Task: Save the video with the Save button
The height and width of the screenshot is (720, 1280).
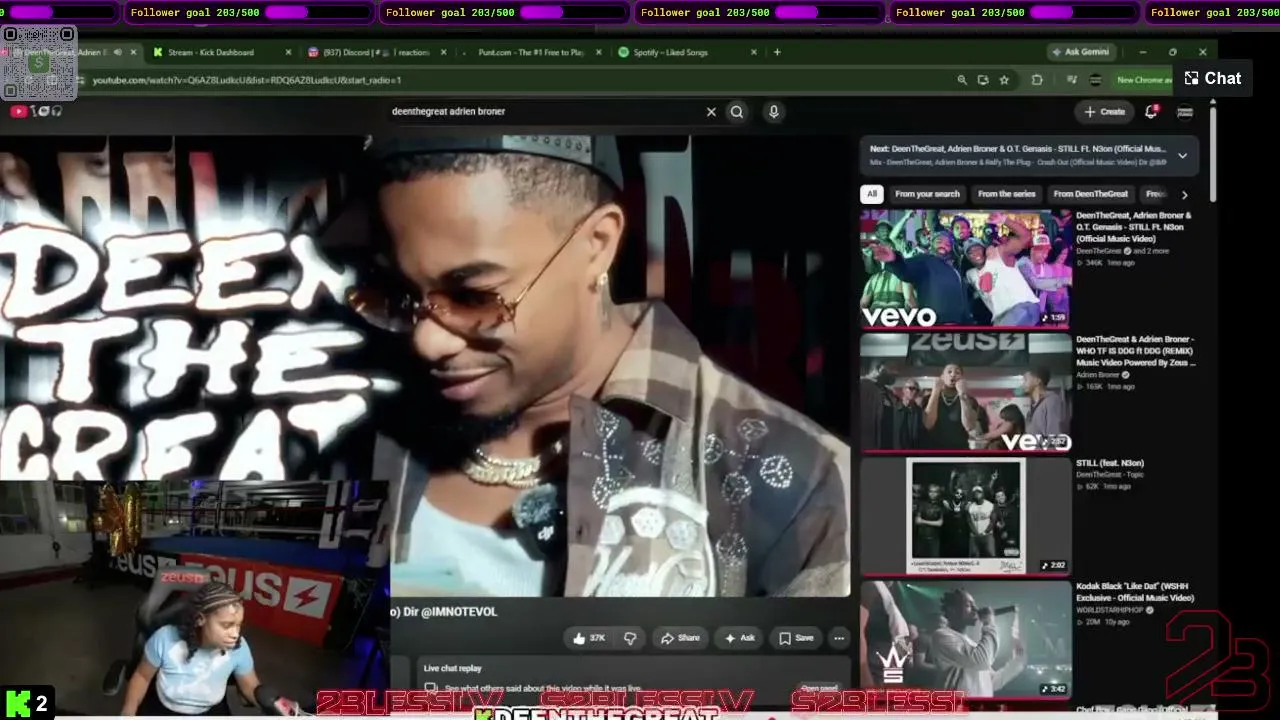Action: [796, 638]
